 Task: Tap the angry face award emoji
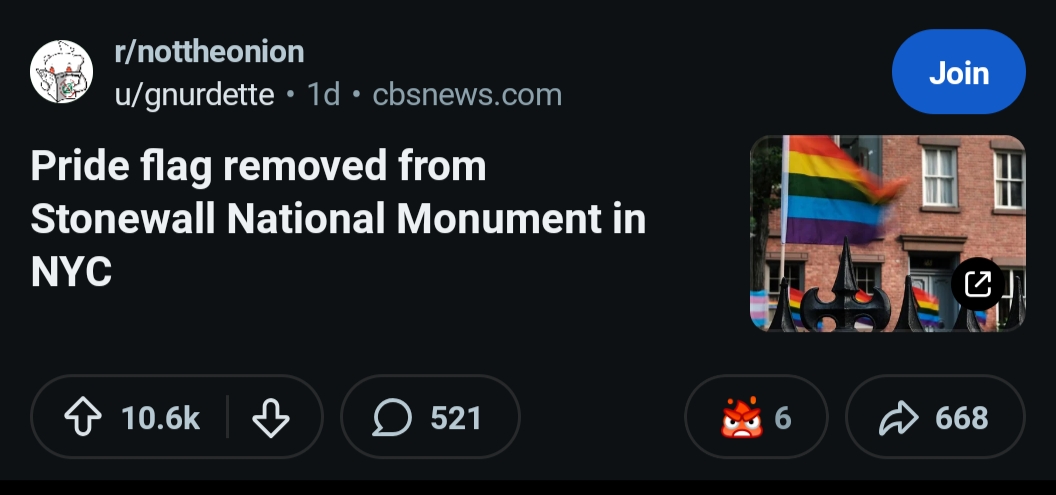tap(741, 418)
